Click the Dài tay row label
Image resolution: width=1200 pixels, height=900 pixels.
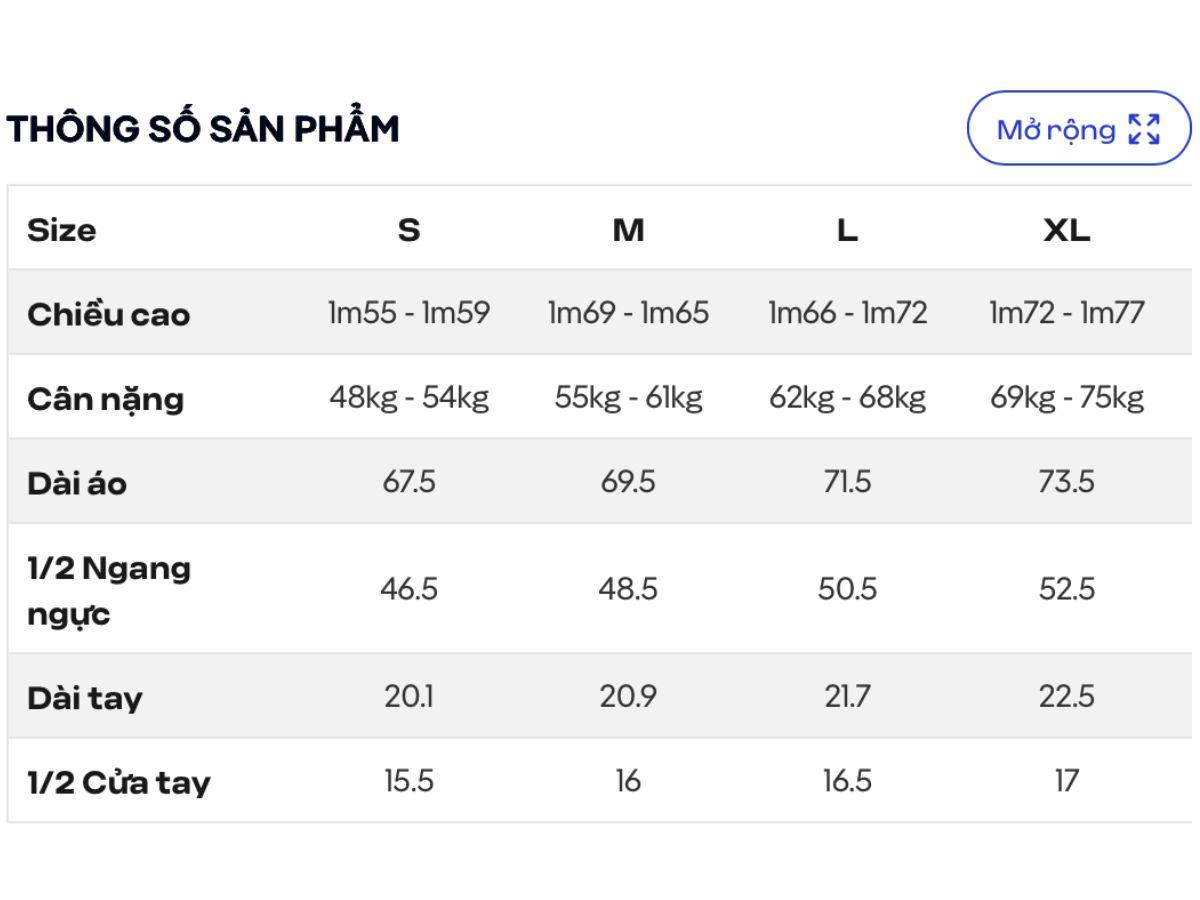coord(85,697)
